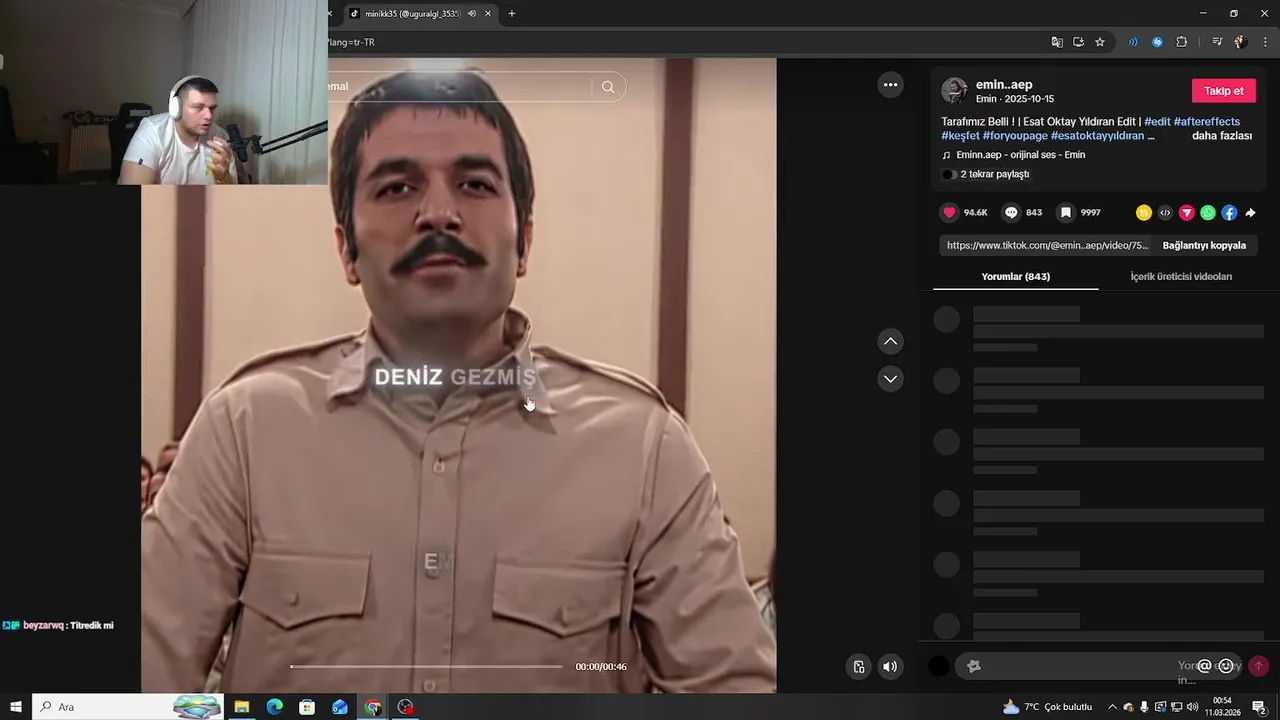Install app icon in address bar
Viewport: 1280px width, 720px height.
(1078, 42)
